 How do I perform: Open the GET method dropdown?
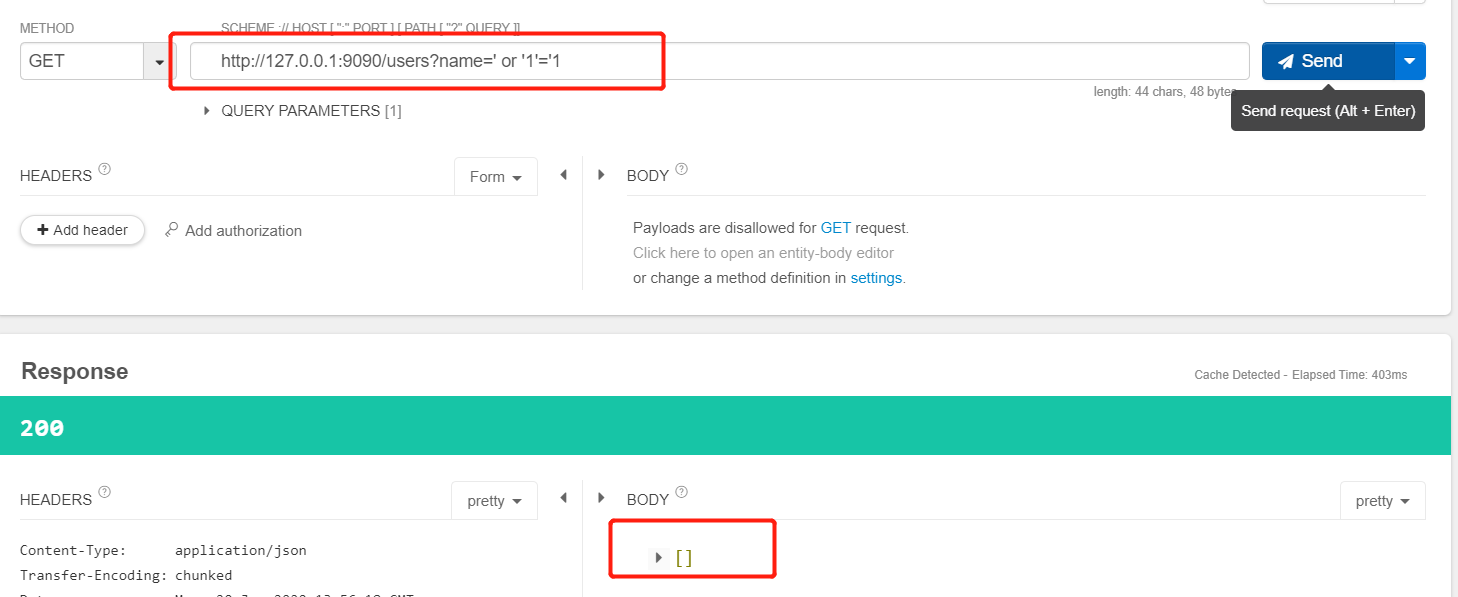click(x=159, y=61)
